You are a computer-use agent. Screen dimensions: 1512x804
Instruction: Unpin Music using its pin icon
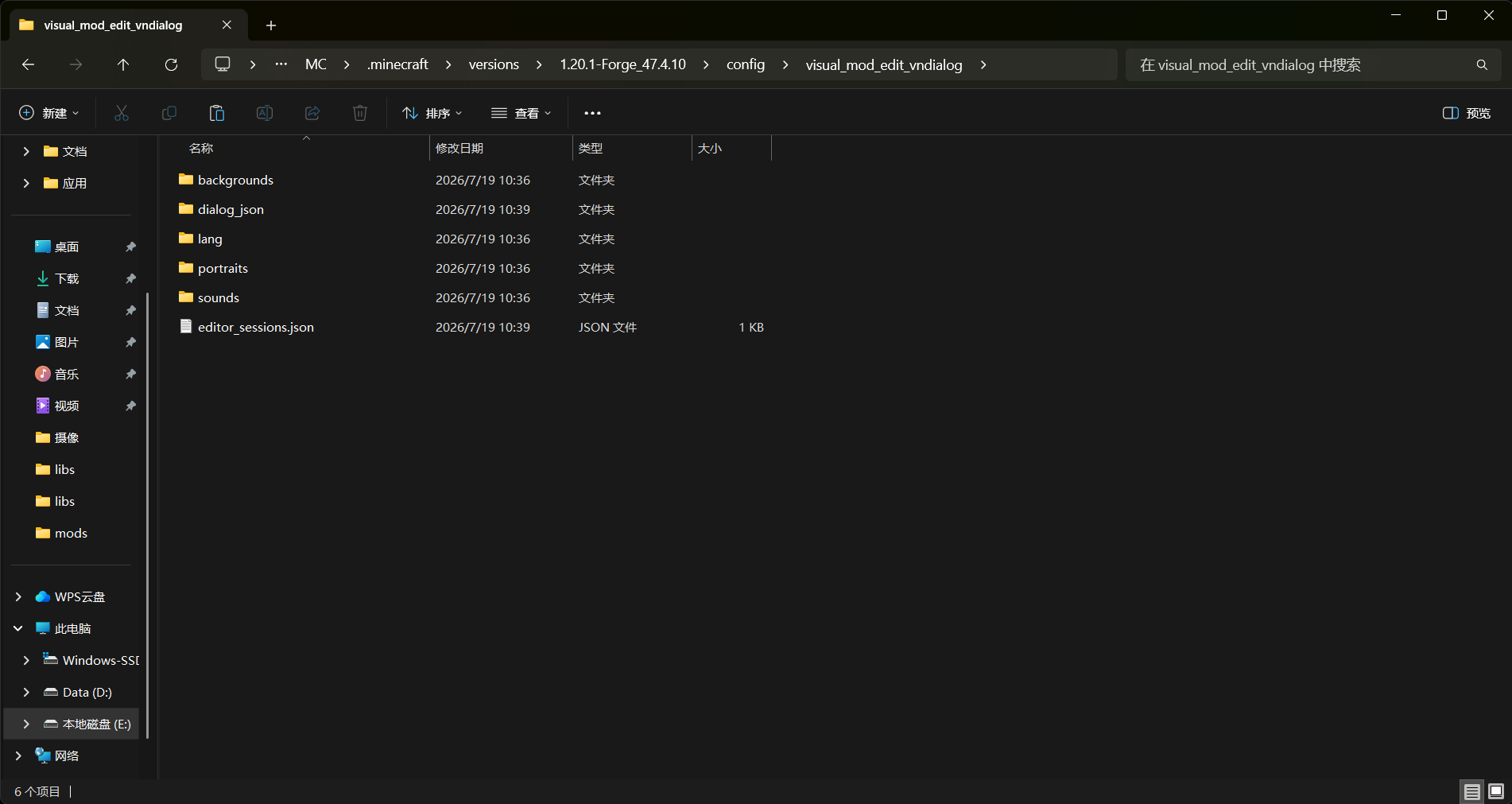131,374
